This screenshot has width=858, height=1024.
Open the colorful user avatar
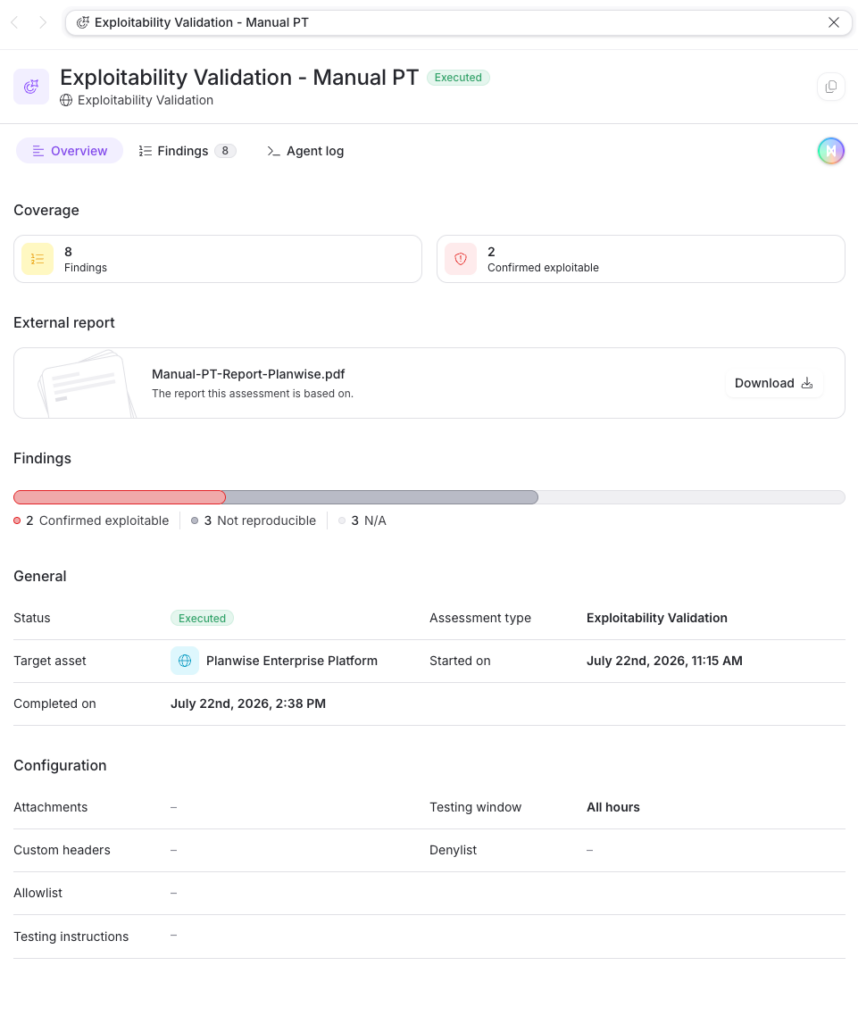pos(831,151)
